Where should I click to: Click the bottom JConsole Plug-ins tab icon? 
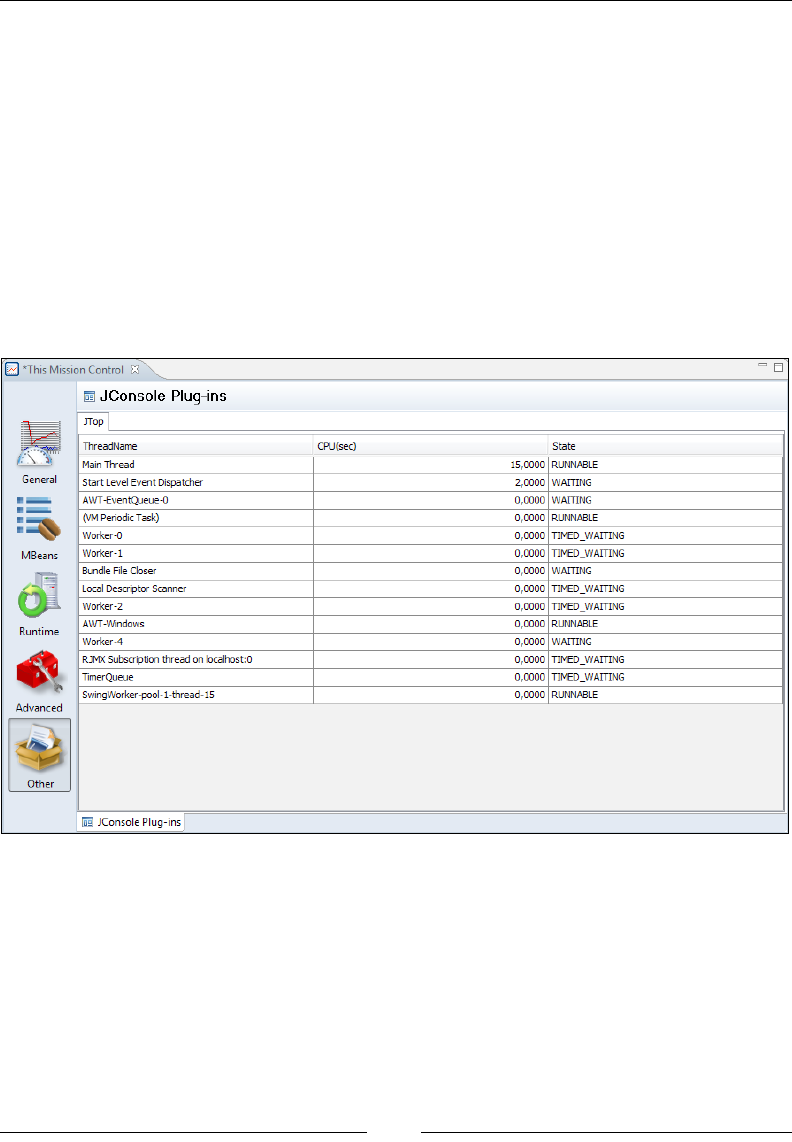pos(87,822)
